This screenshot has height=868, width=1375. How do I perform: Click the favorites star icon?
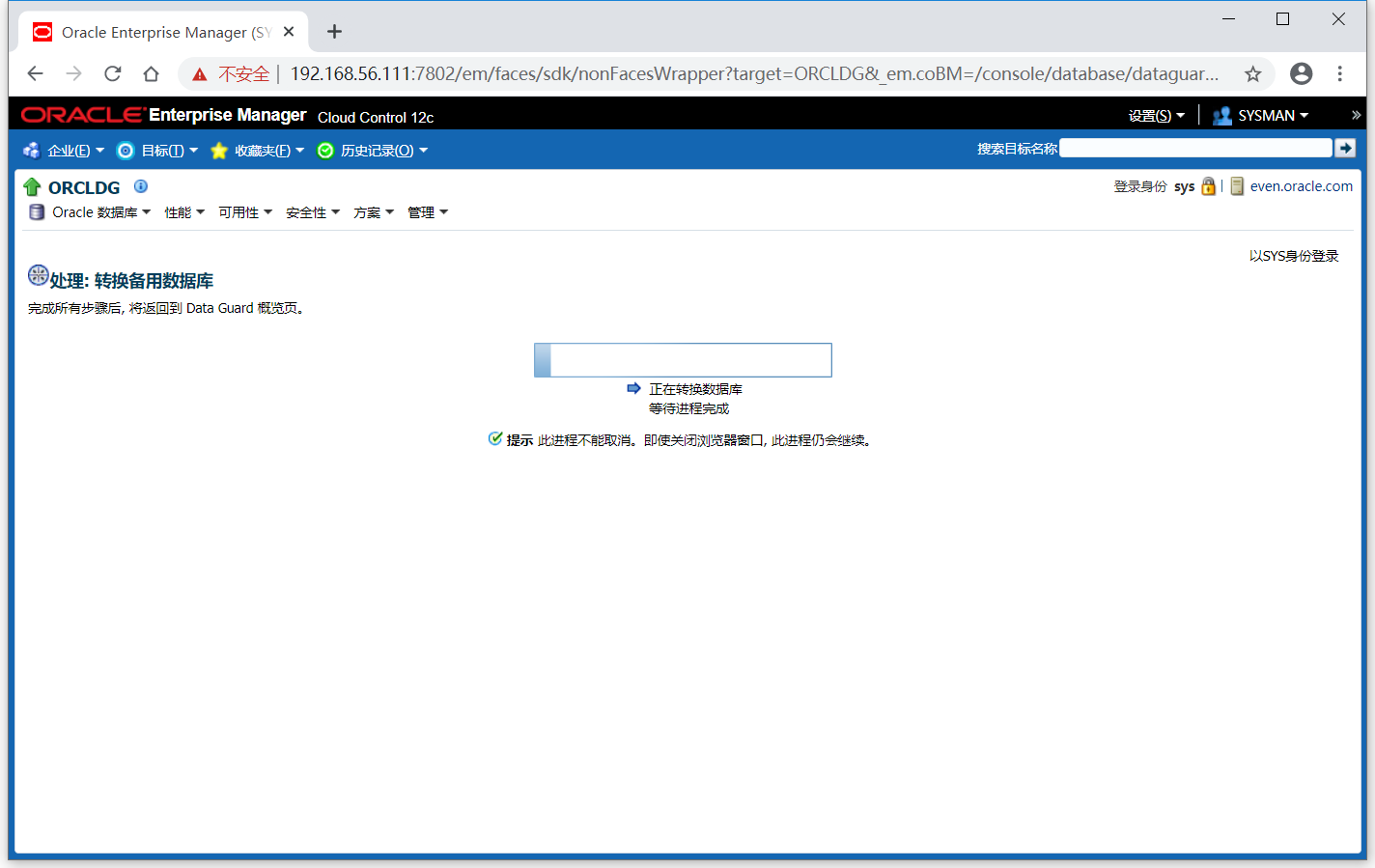pyautogui.click(x=219, y=151)
